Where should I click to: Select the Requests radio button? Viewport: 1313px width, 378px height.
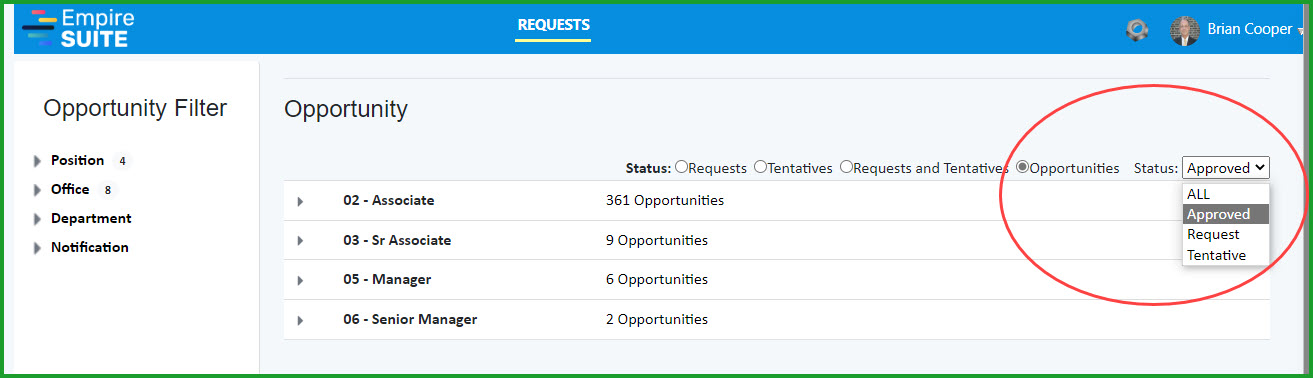[x=682, y=167]
